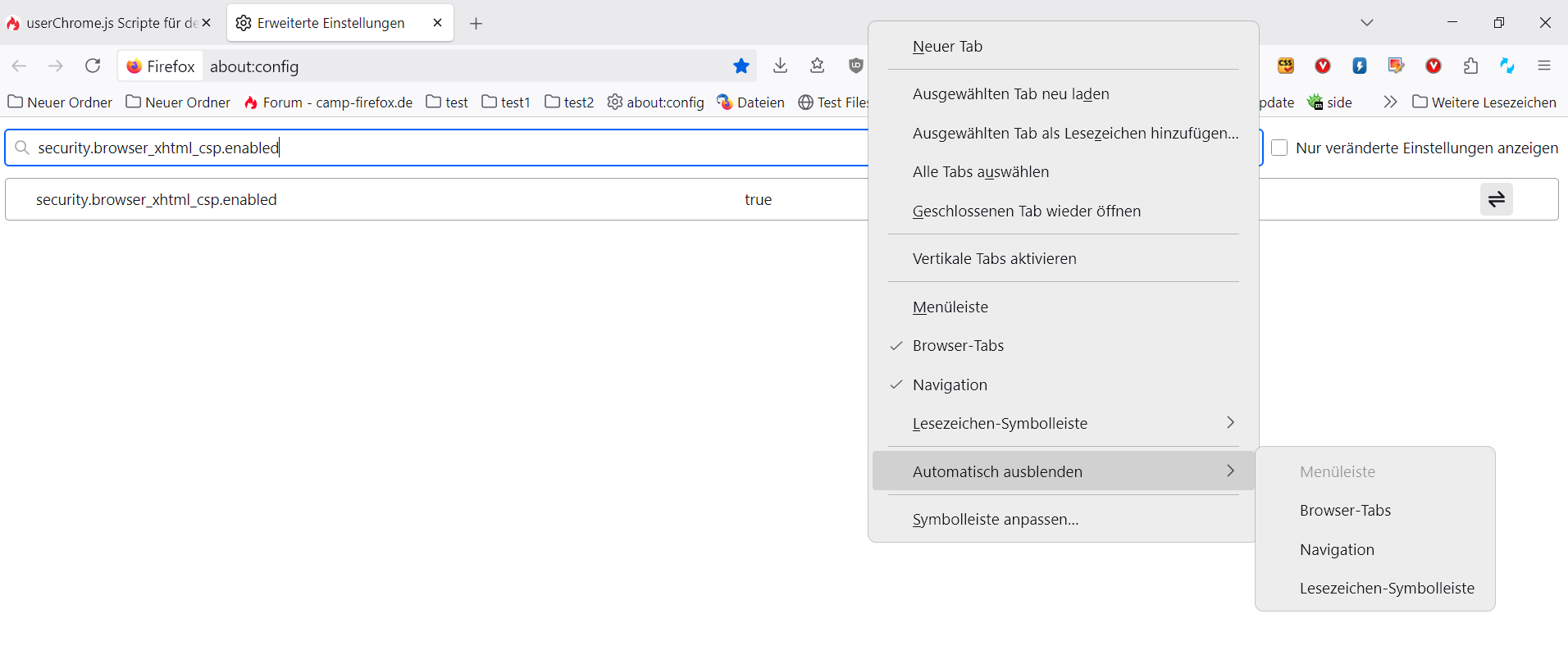Click the toggle arrows button for preference
Image resolution: width=1568 pixels, height=655 pixels.
pyautogui.click(x=1496, y=199)
